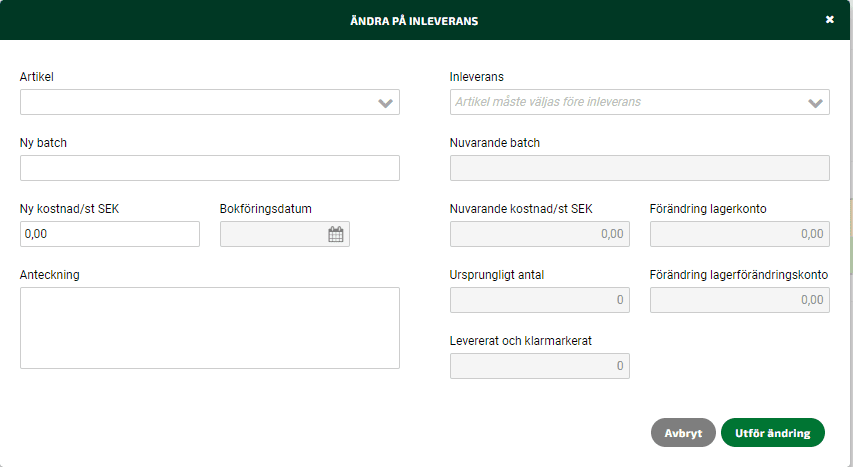
Task: Confirm with the Utför ändring button
Action: (x=772, y=433)
